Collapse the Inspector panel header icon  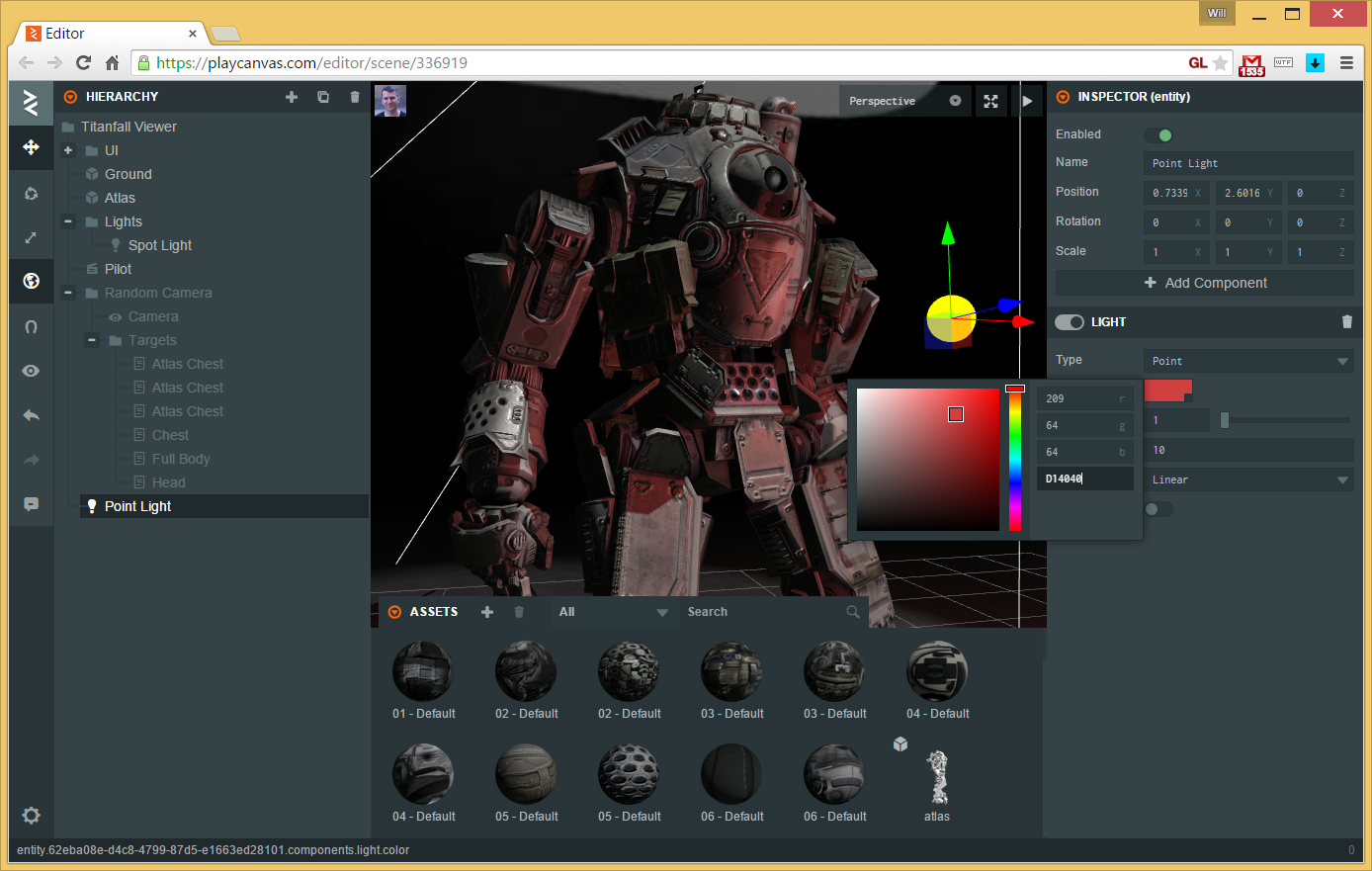click(1063, 97)
